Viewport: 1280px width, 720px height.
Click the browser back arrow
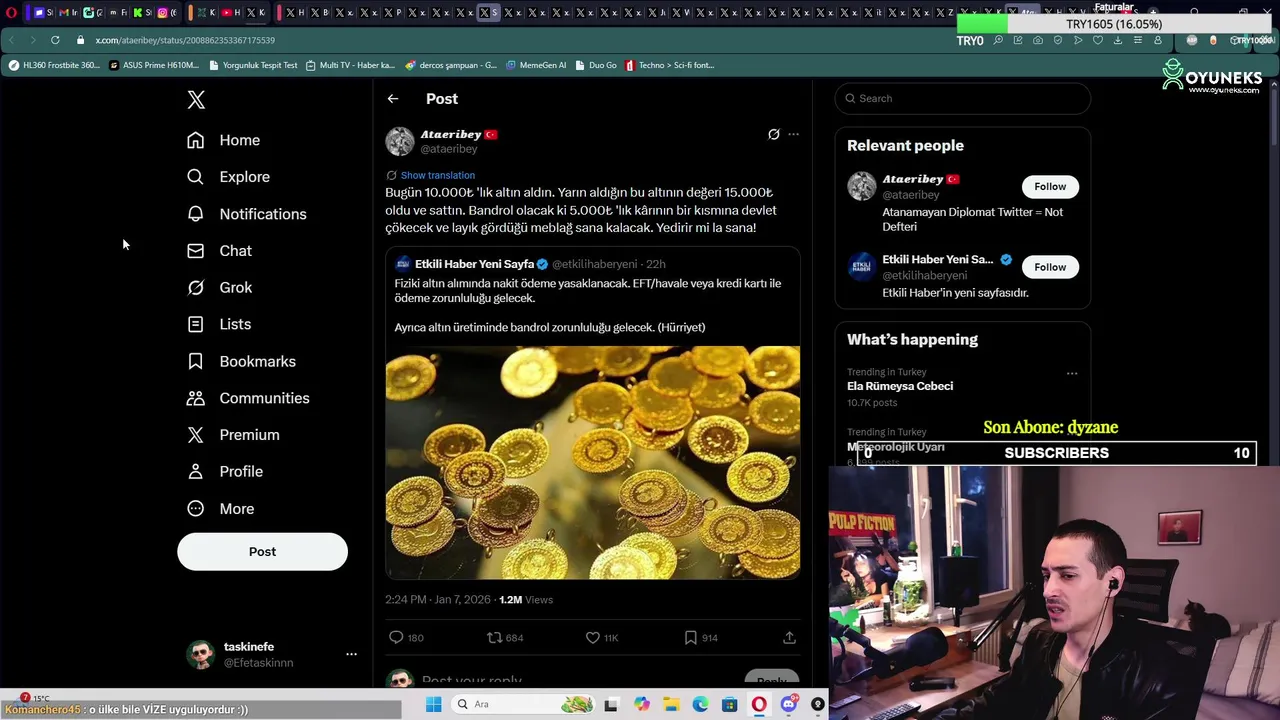[x=11, y=40]
